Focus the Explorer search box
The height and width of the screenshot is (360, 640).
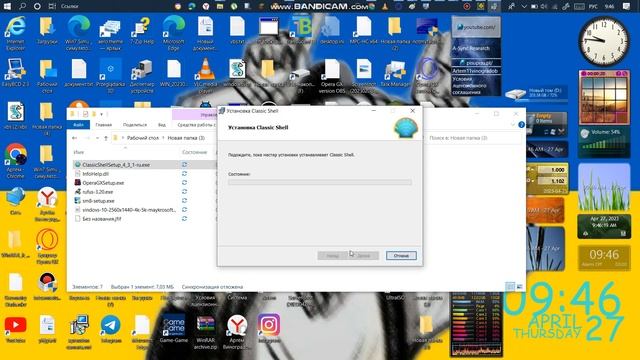point(473,138)
